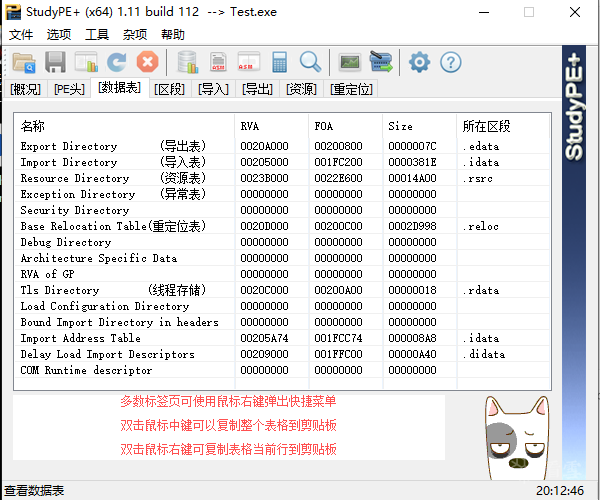600x500 pixels.
Task: Select the Export Directory row
Action: pyautogui.click(x=282, y=146)
